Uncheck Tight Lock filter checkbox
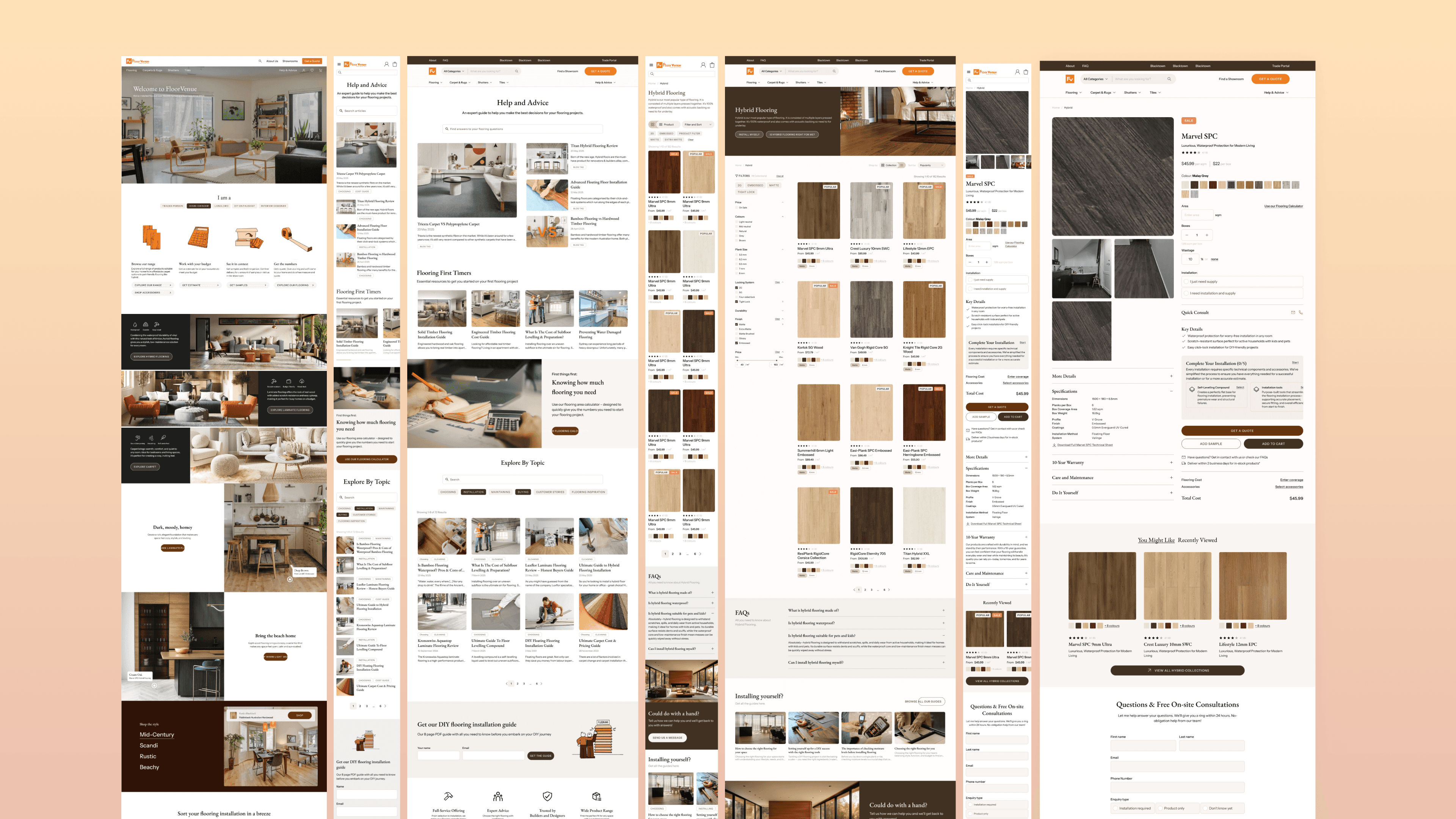Screen dimensions: 1456x819 click(736, 302)
